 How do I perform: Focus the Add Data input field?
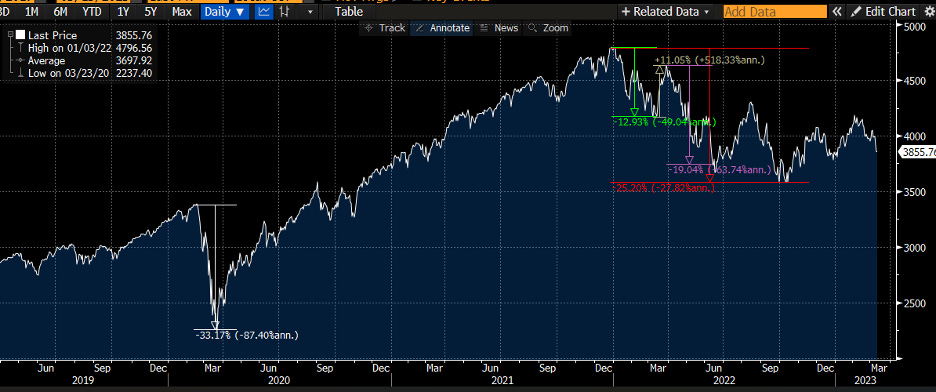(775, 11)
